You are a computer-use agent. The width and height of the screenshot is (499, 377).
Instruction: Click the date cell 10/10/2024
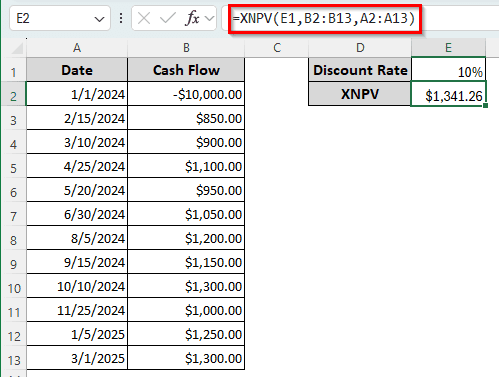(77, 286)
